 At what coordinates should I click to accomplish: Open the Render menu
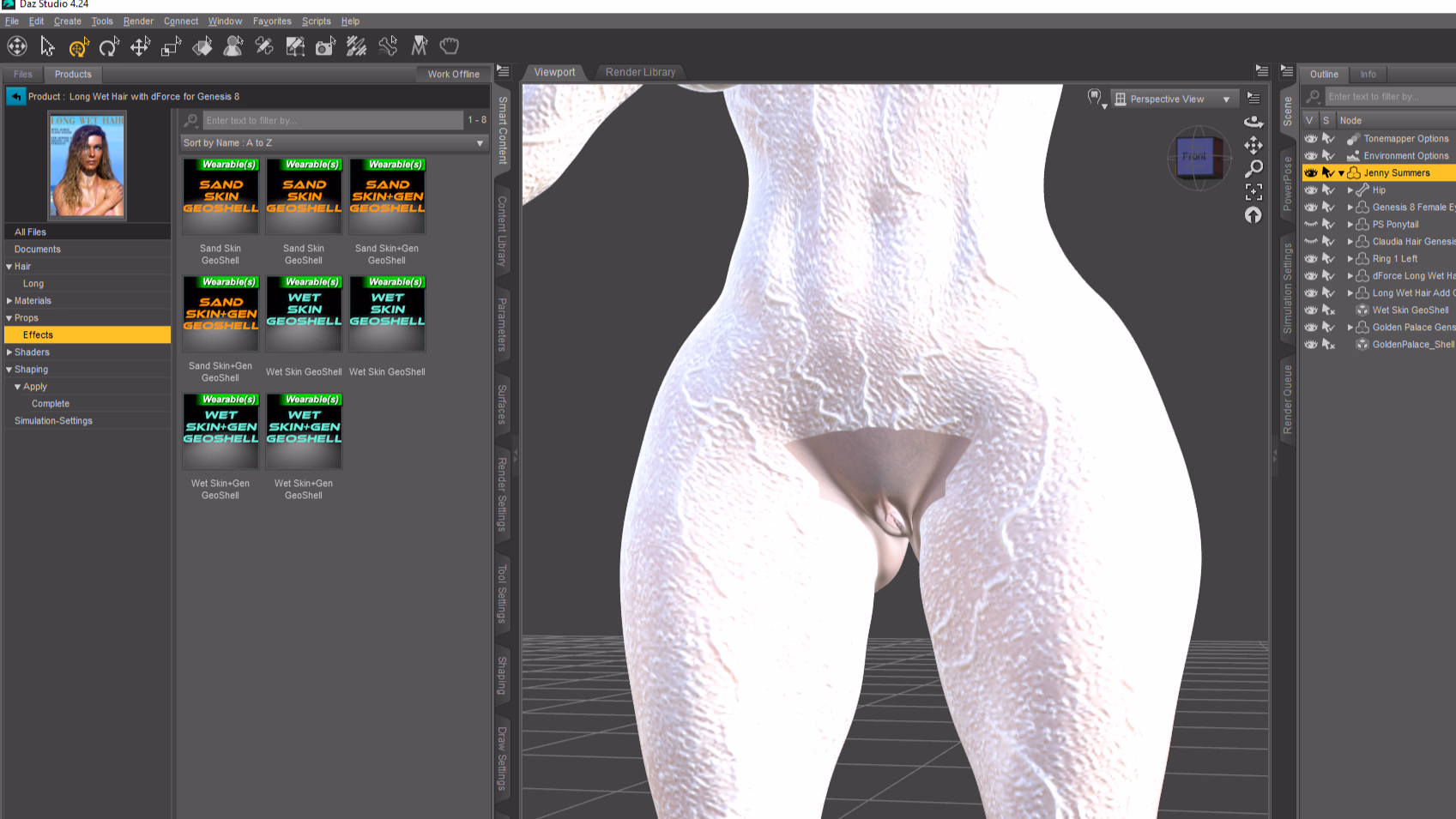(138, 21)
